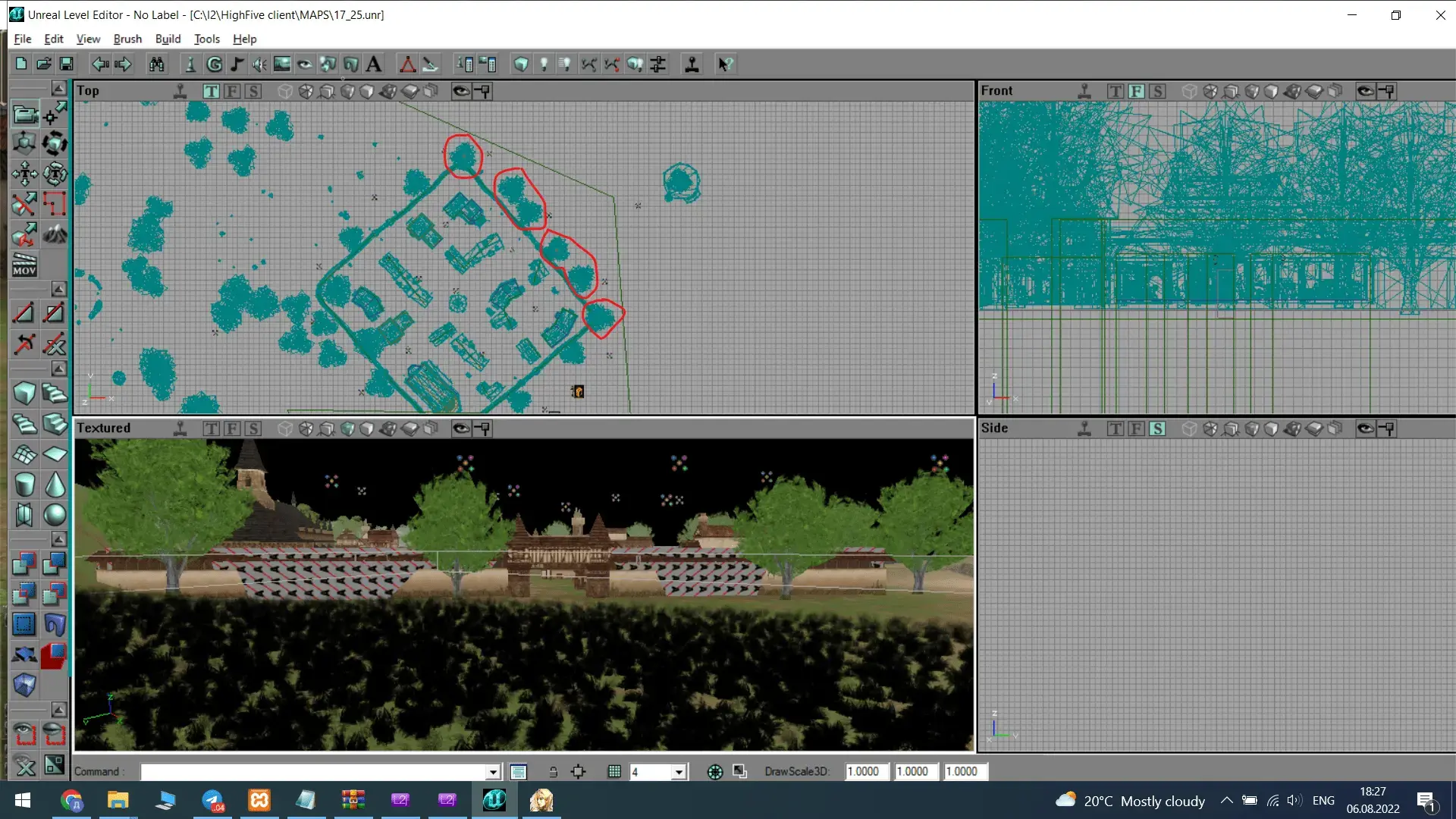Click into the Command input field
The height and width of the screenshot is (819, 1456).
pos(314,772)
